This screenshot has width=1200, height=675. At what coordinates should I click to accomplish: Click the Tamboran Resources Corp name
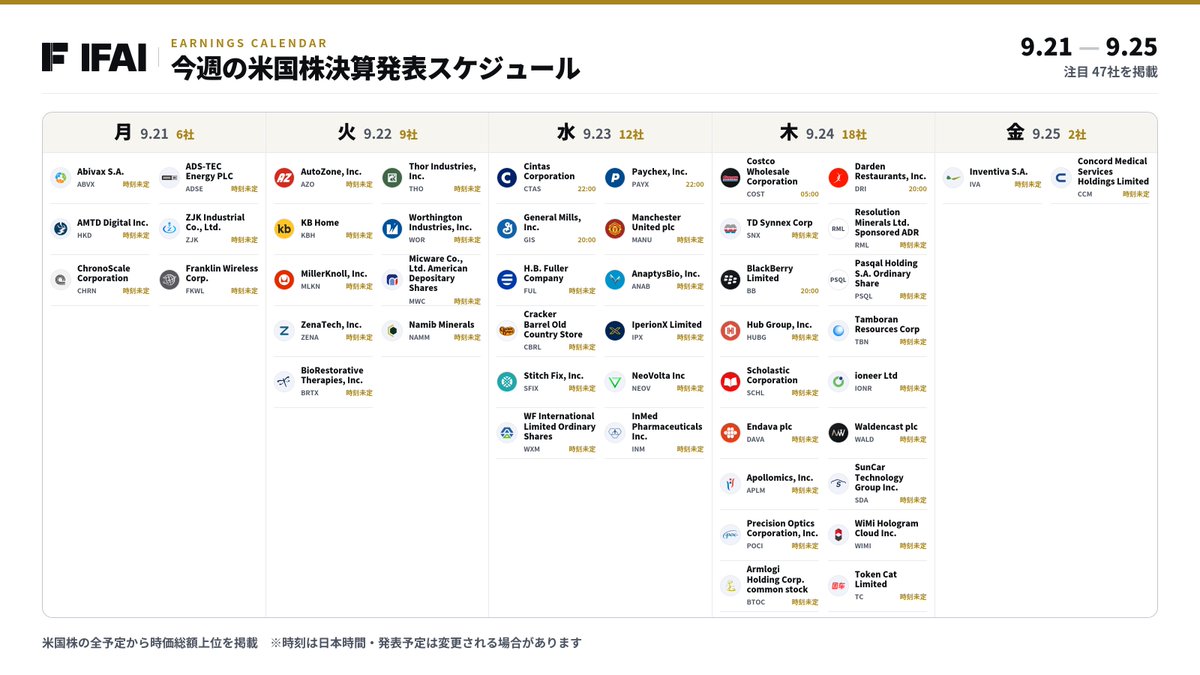[887, 325]
